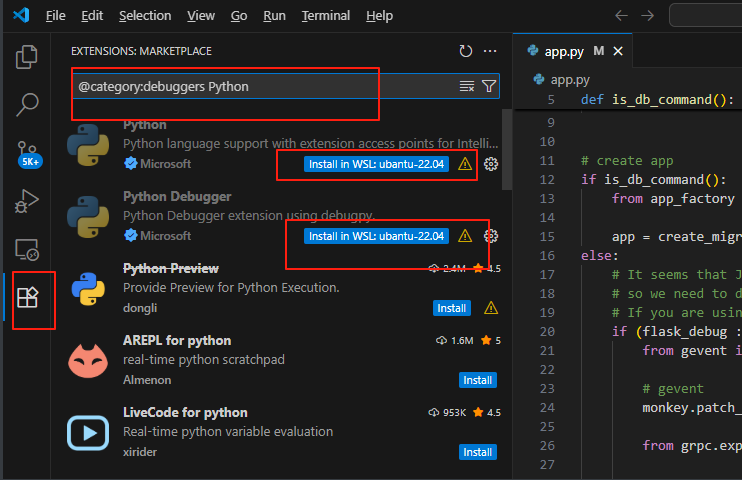Place cursor on the 'else:' line

coord(600,256)
